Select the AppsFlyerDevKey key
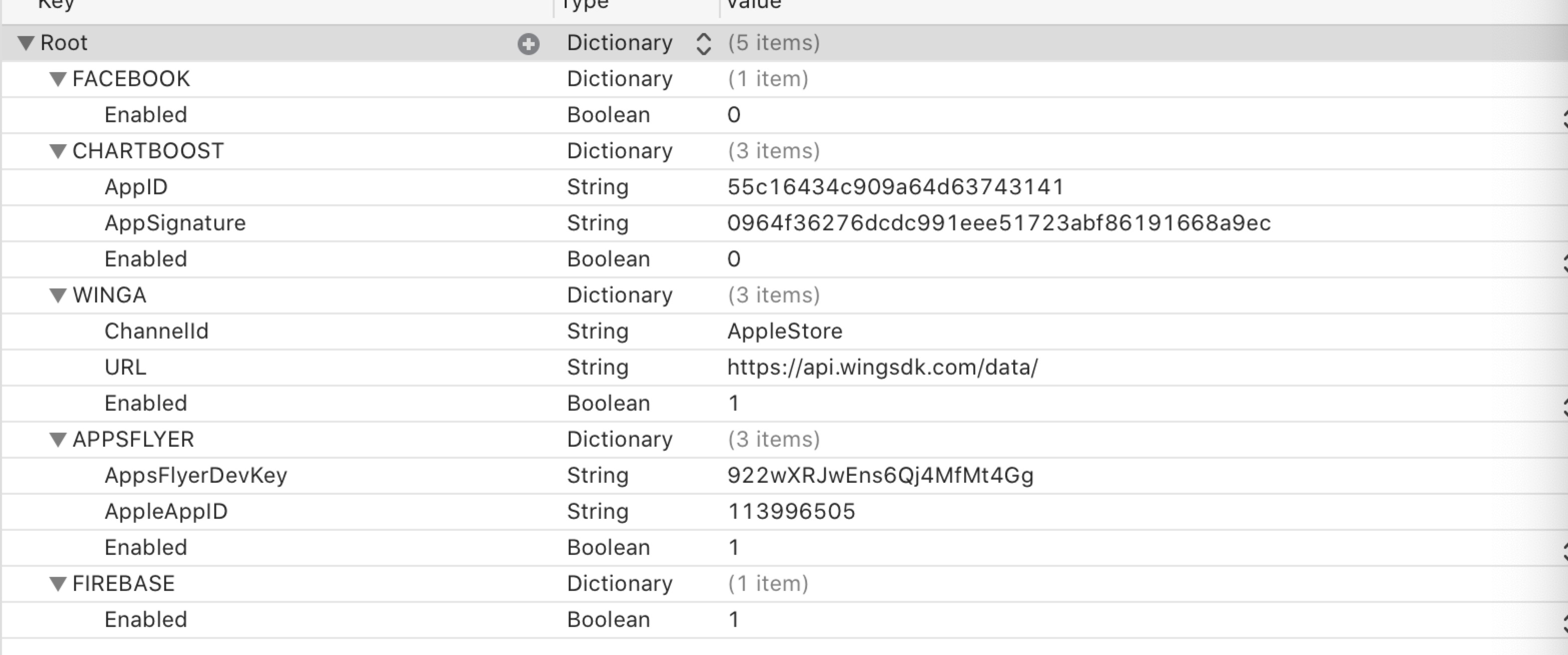Screen dimensions: 1568x655 [x=195, y=475]
